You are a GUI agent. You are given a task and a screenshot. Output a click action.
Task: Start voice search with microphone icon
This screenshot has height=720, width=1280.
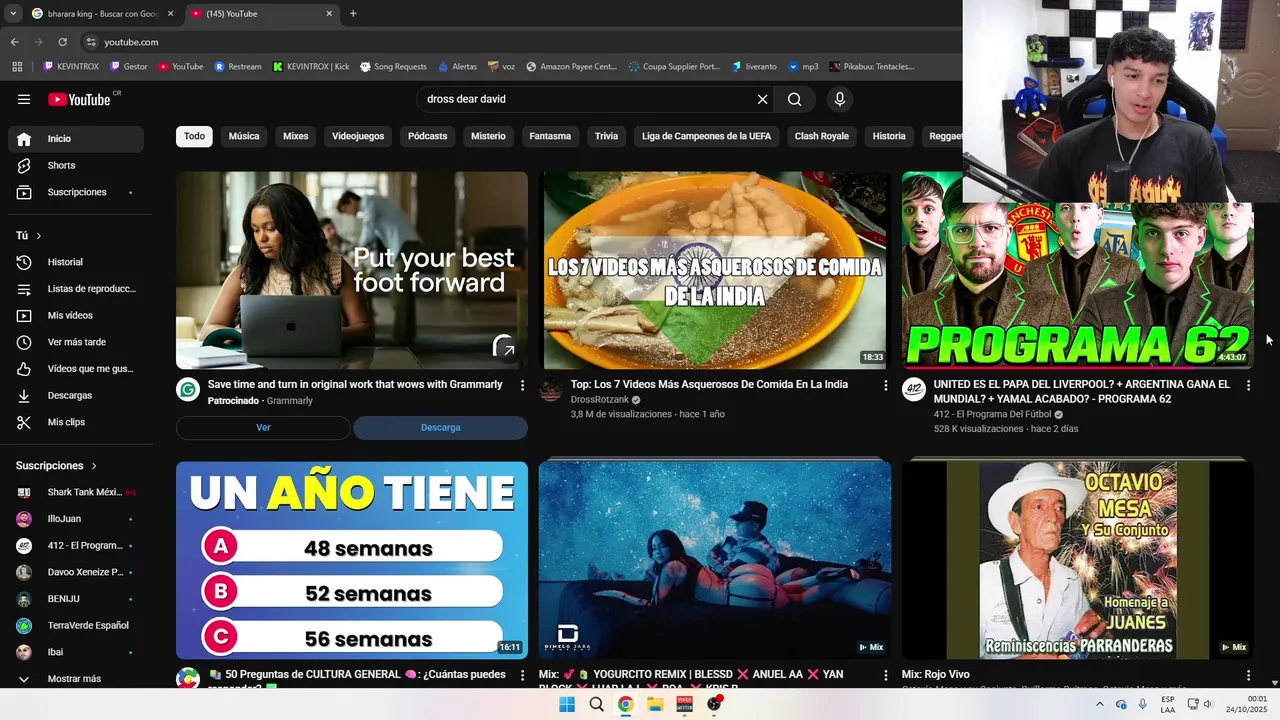click(x=839, y=99)
